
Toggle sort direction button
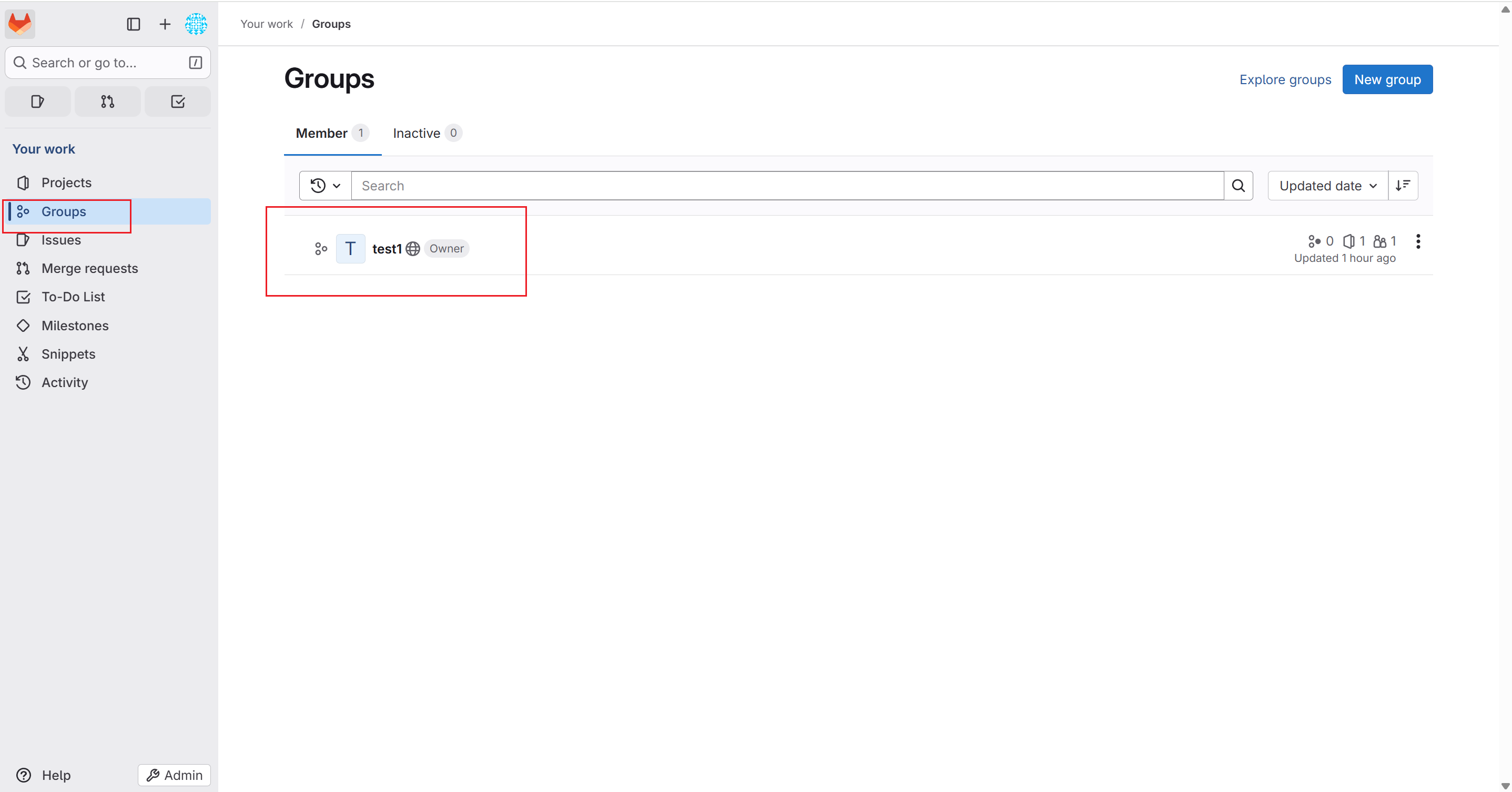(x=1403, y=186)
